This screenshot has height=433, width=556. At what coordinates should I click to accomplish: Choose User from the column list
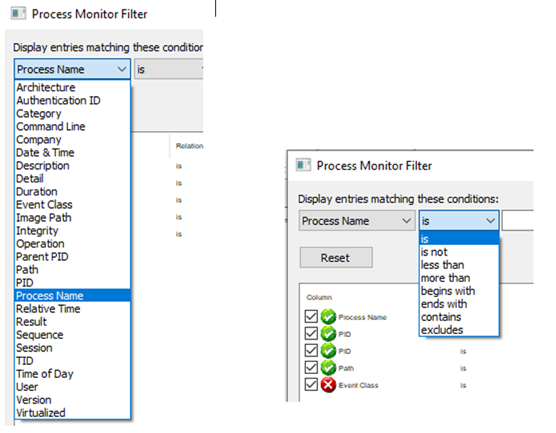point(72,387)
